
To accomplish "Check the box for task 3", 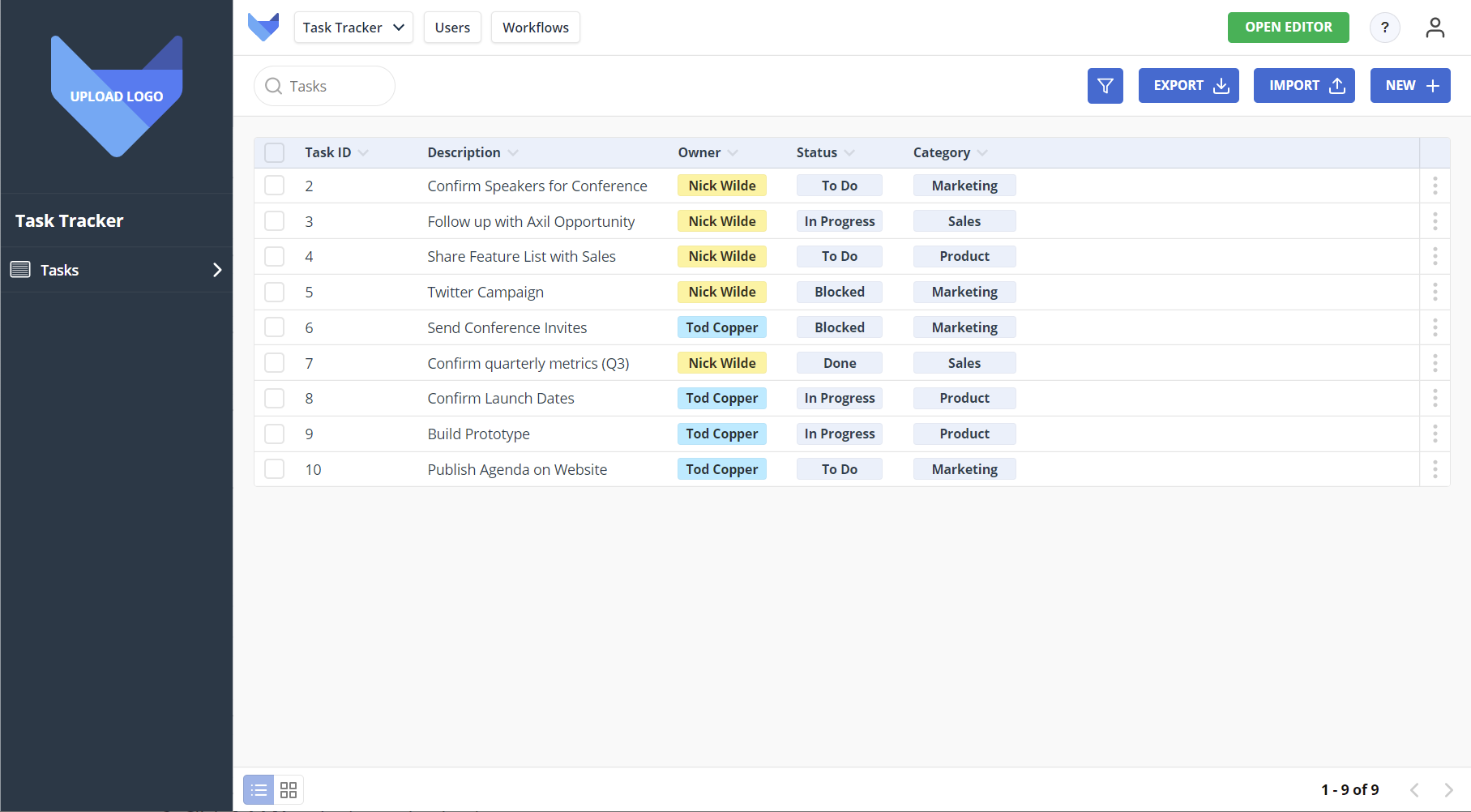I will [275, 221].
